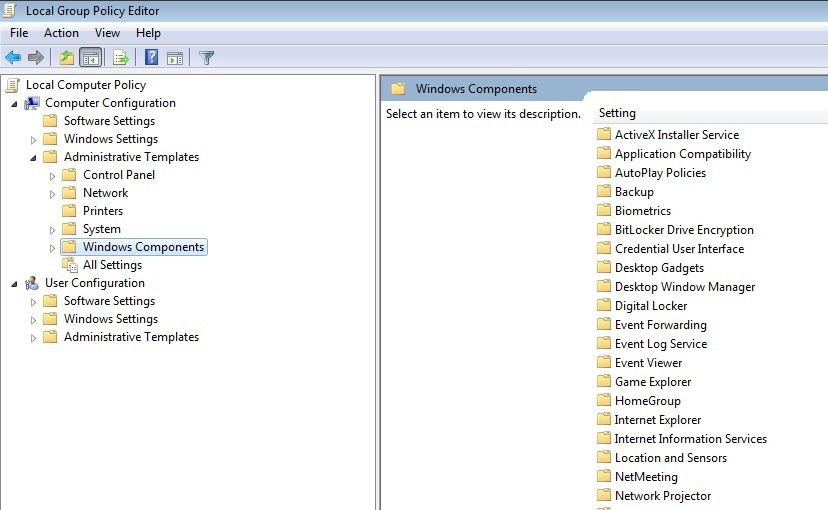Click the Filter funnel toolbar icon
Image resolution: width=828 pixels, height=510 pixels.
point(206,58)
